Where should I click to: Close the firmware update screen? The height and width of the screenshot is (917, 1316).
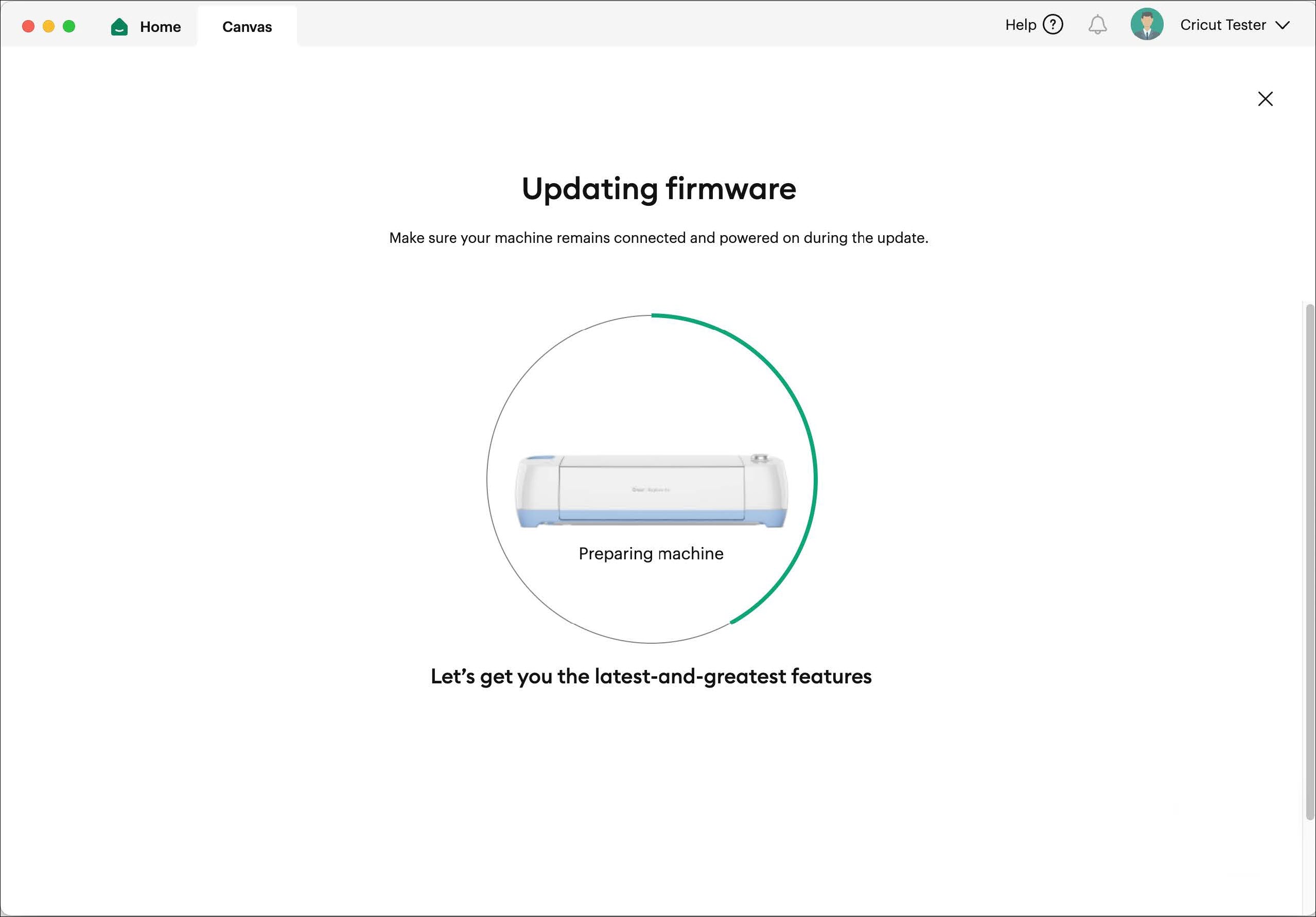1266,99
